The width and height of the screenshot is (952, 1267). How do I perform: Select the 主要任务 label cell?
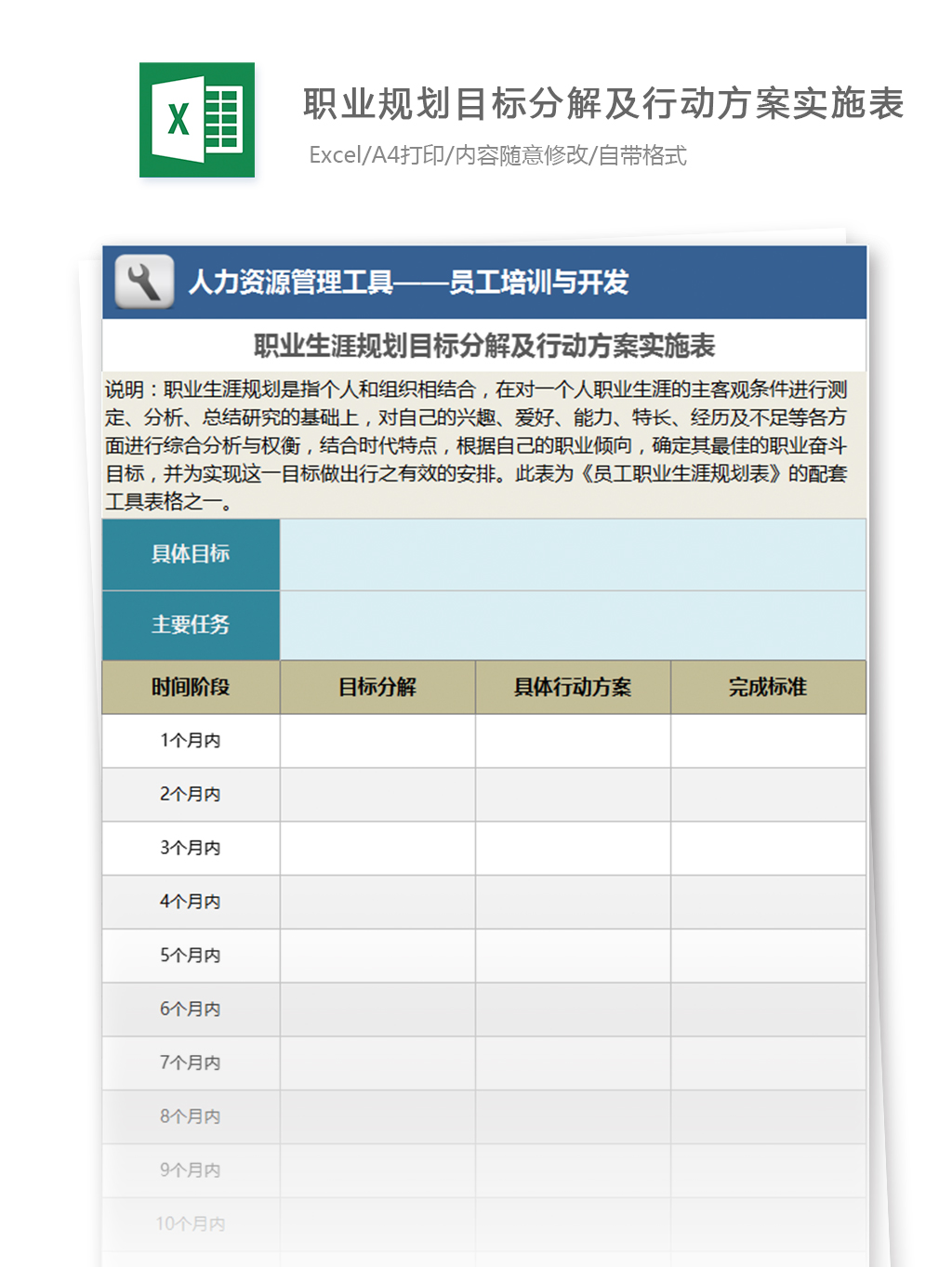coord(191,625)
